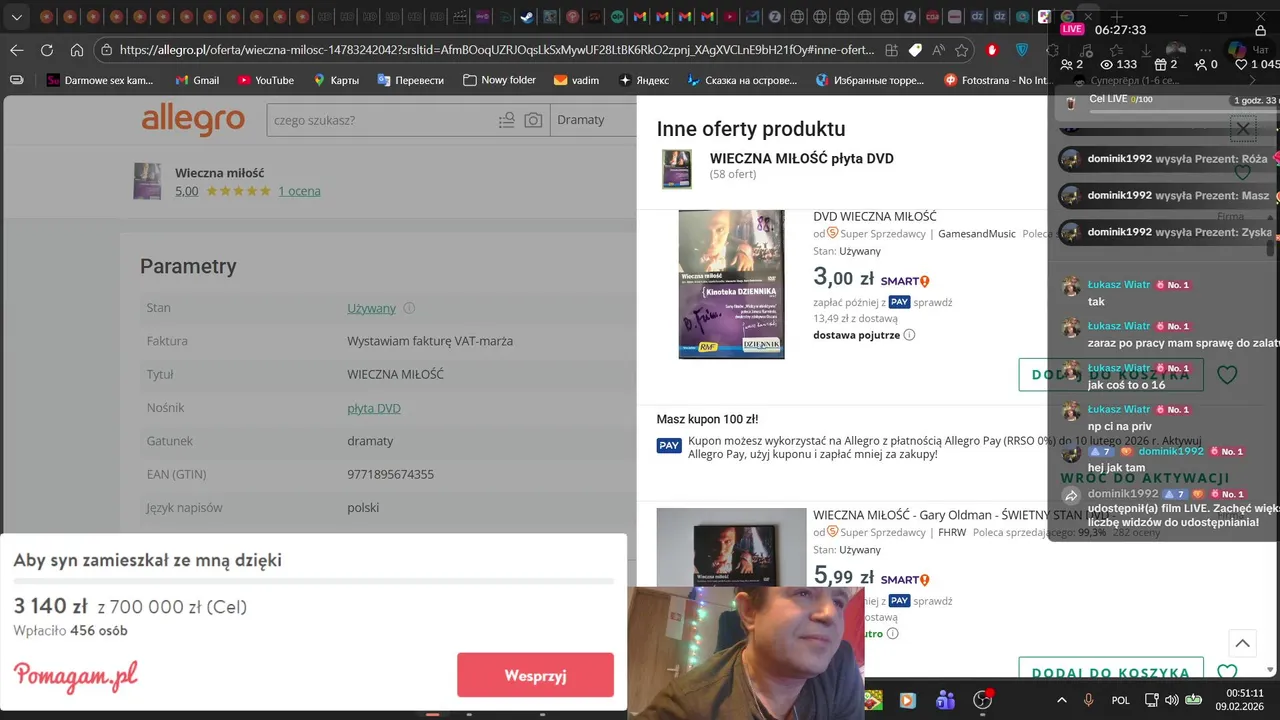Click chat message hej jak tam
This screenshot has height=720, width=1280.
coord(1116,468)
